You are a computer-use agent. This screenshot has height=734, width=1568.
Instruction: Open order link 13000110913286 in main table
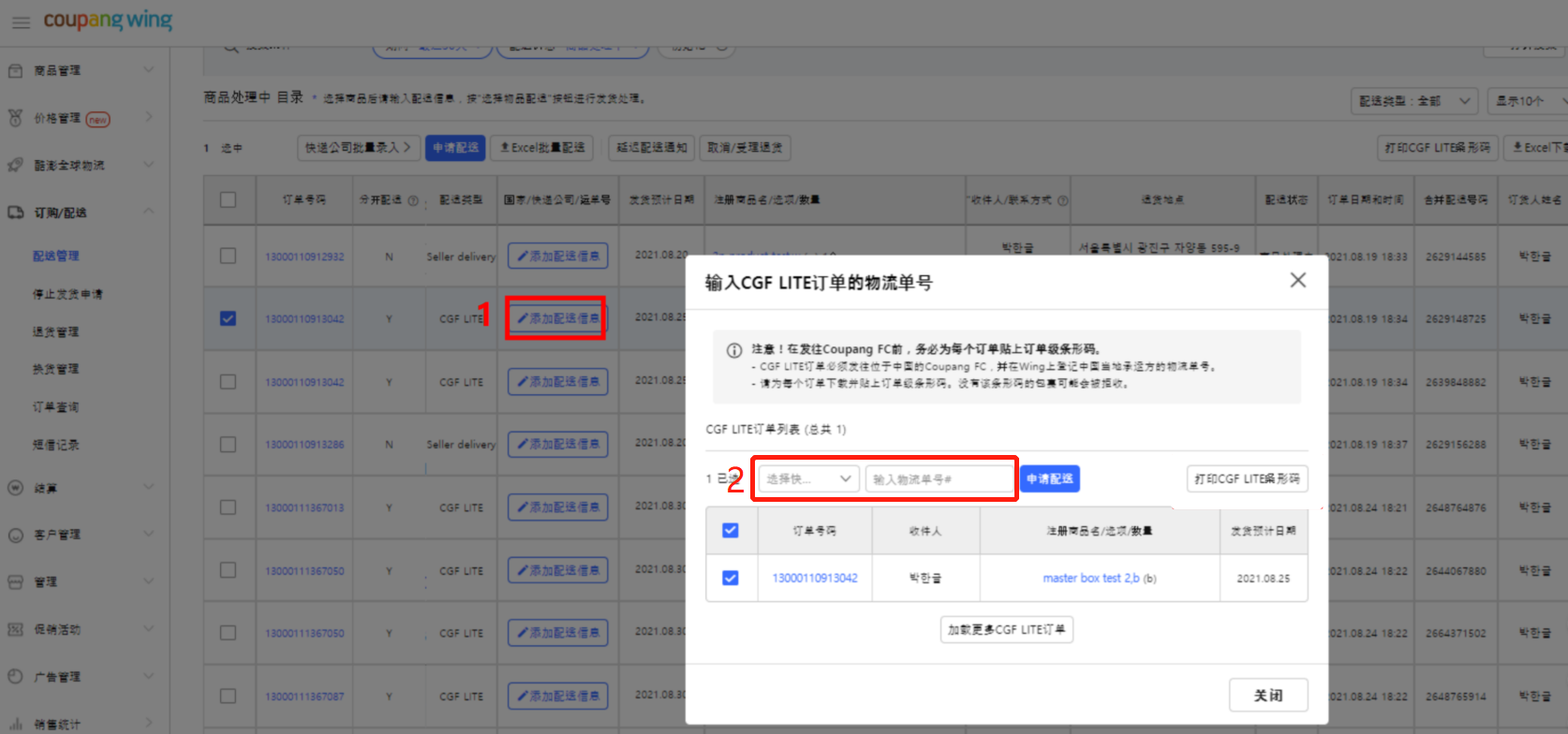click(x=304, y=445)
